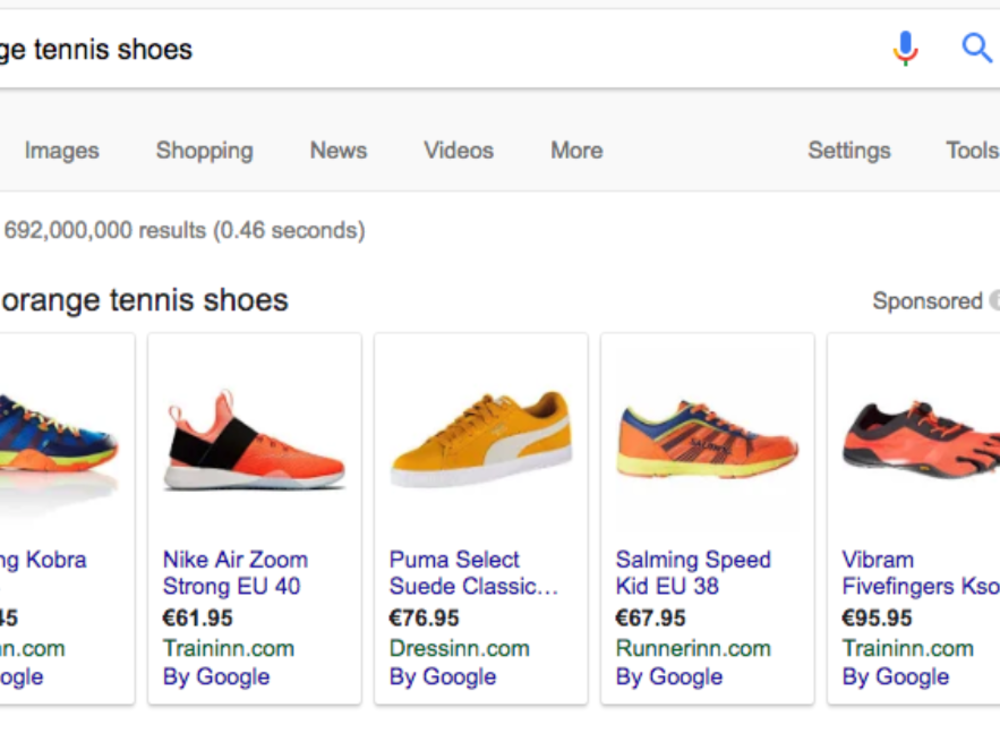Open the Settings menu
The image size is (1000, 750).
pyautogui.click(x=849, y=151)
